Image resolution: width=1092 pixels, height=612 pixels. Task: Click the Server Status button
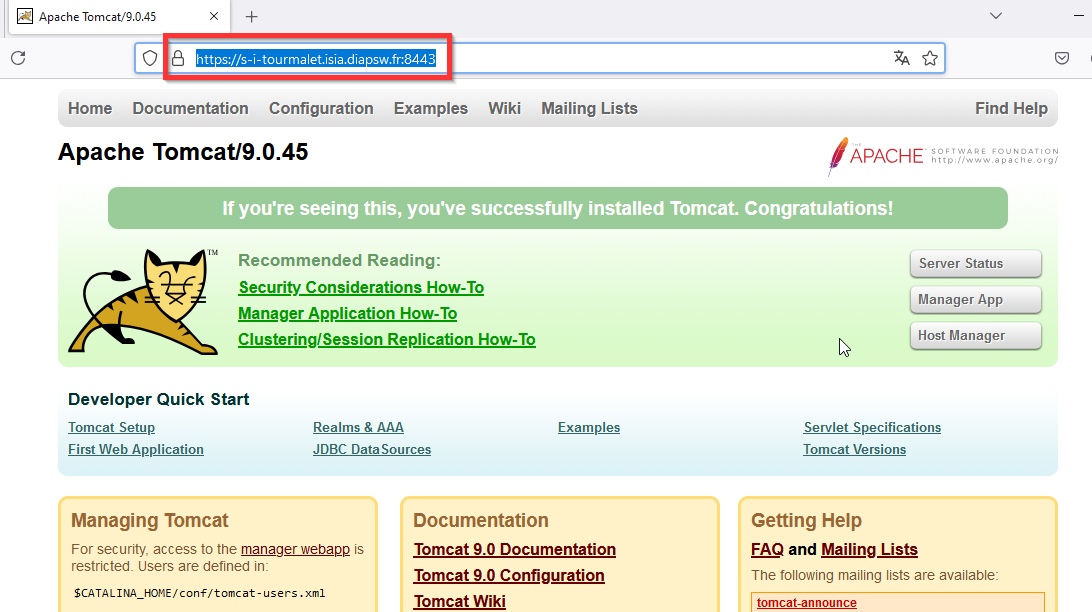(975, 264)
